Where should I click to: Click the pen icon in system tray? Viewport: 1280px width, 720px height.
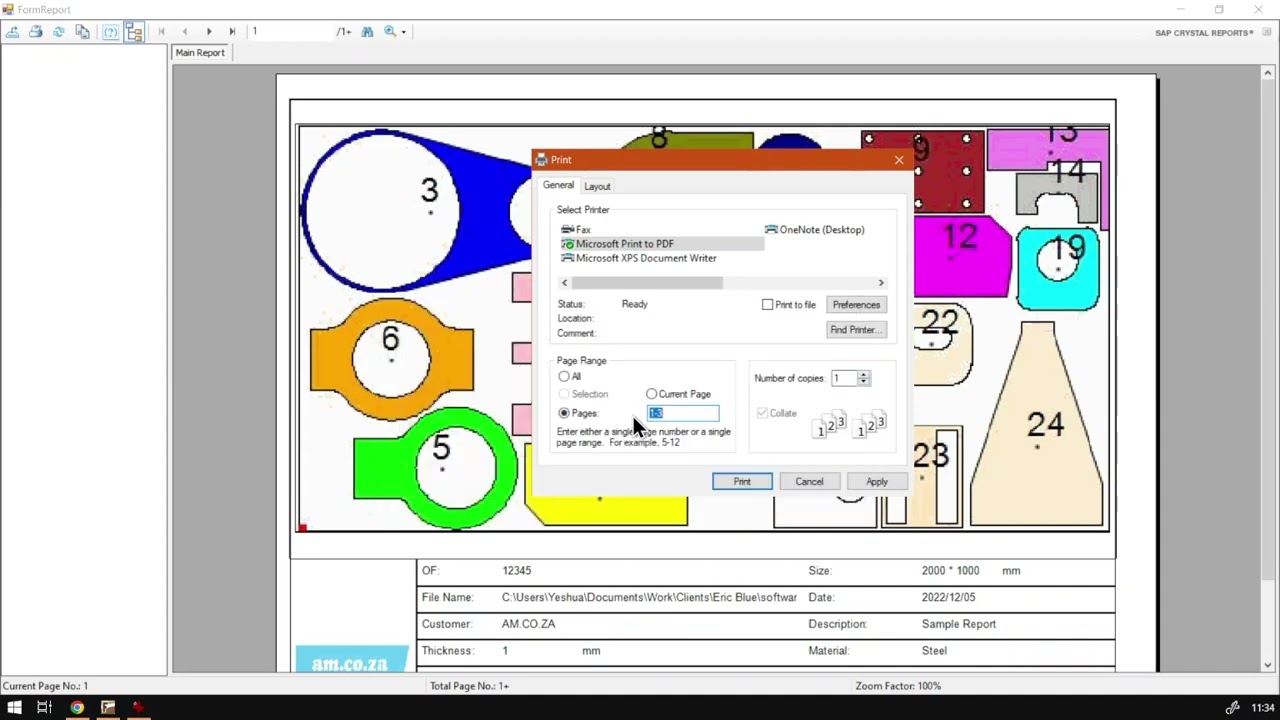pos(1233,708)
